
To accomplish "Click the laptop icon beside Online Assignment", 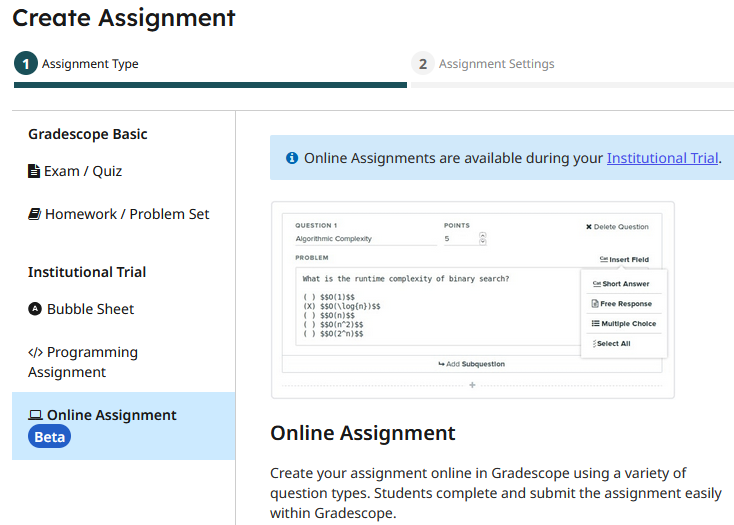I will (35, 415).
